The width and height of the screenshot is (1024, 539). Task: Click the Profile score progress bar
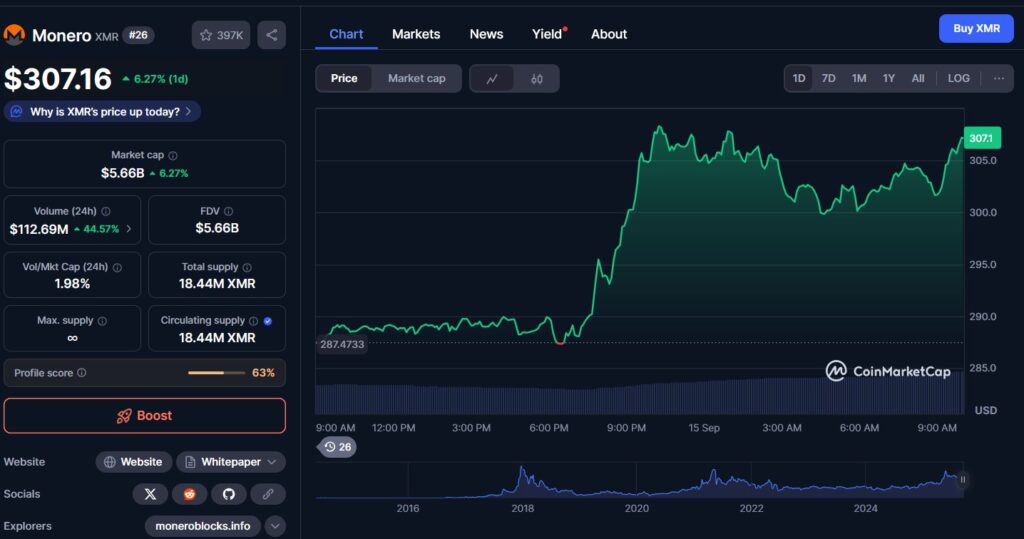(216, 372)
